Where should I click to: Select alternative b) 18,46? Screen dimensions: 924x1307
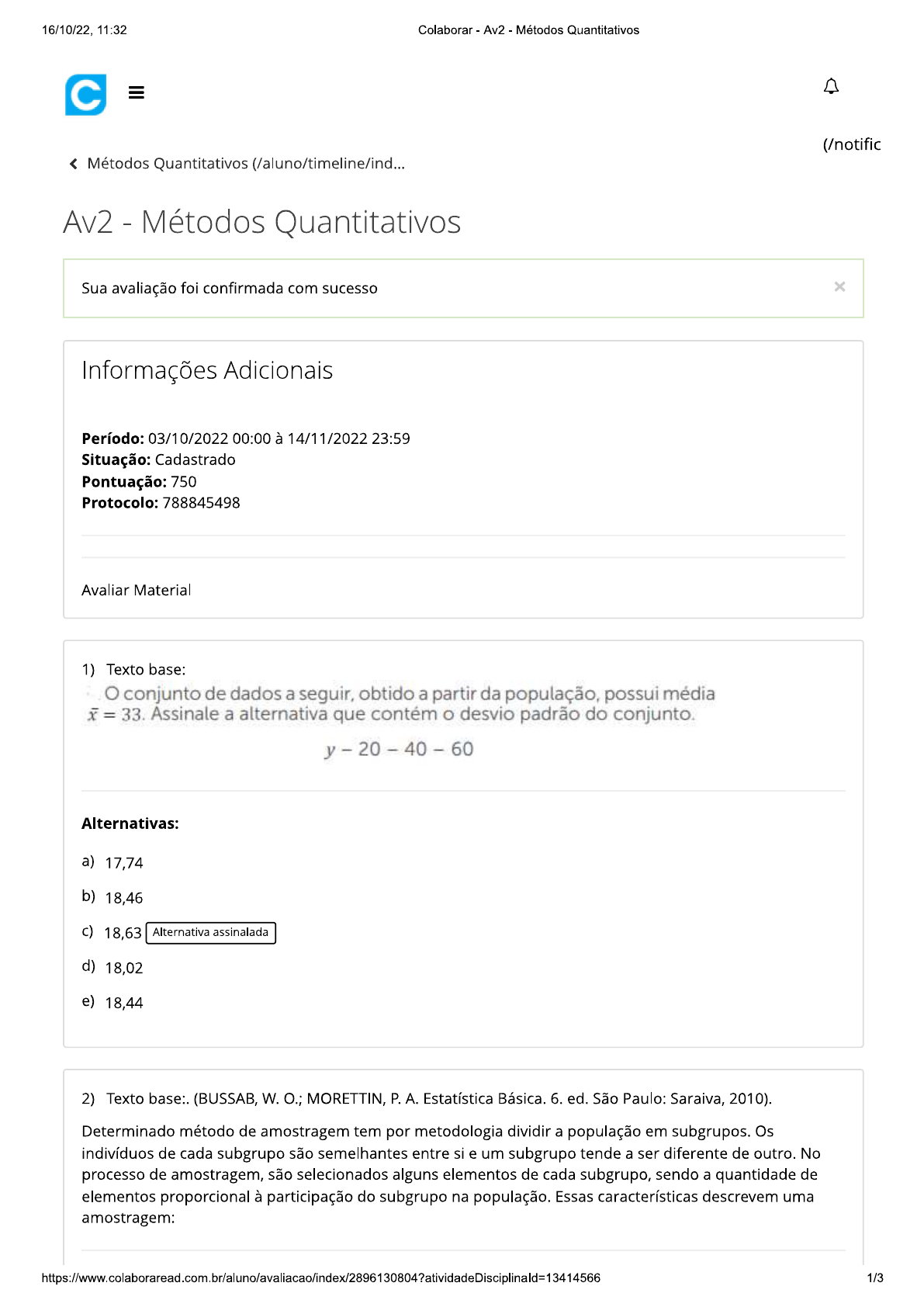coord(123,898)
